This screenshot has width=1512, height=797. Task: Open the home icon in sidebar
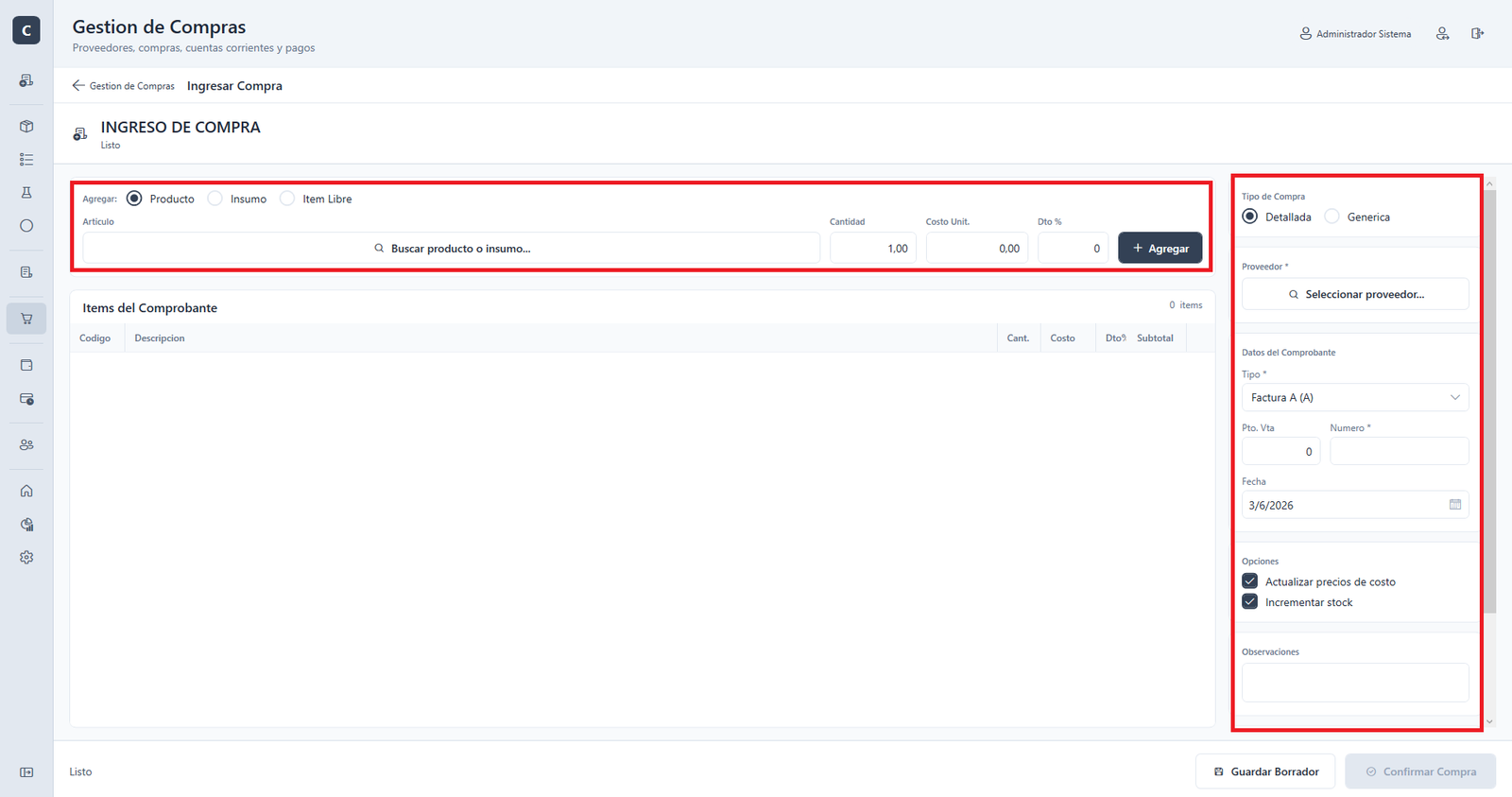(x=26, y=491)
